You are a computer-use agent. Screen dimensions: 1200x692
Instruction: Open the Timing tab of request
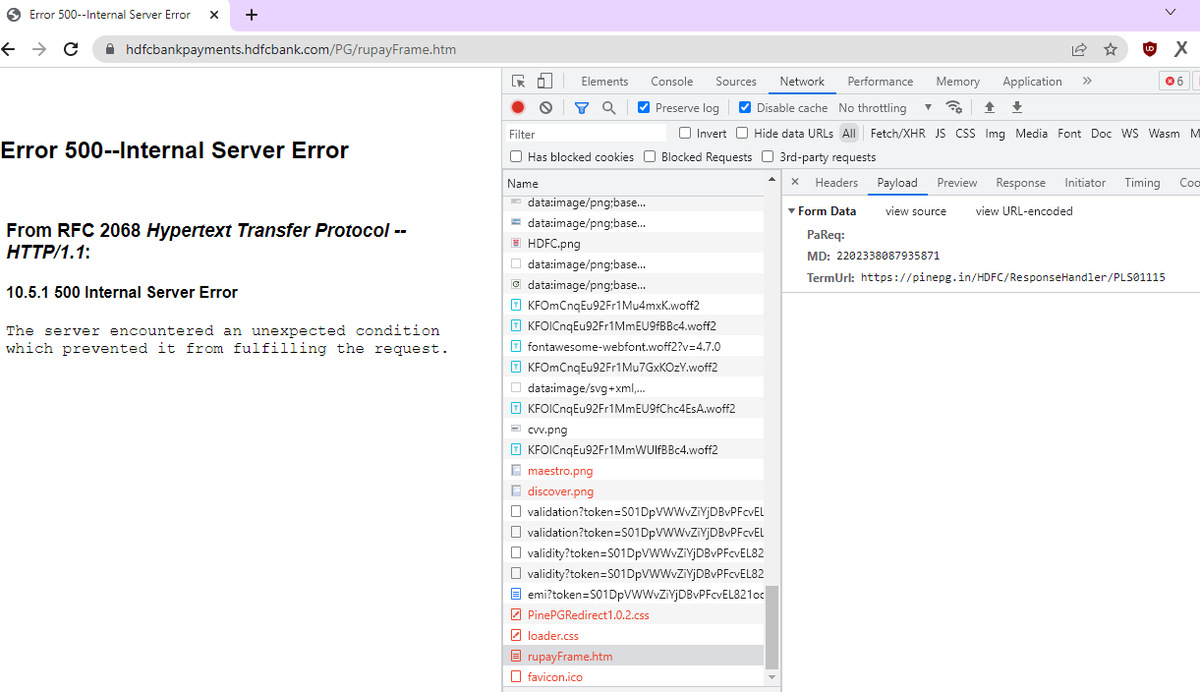(1142, 183)
